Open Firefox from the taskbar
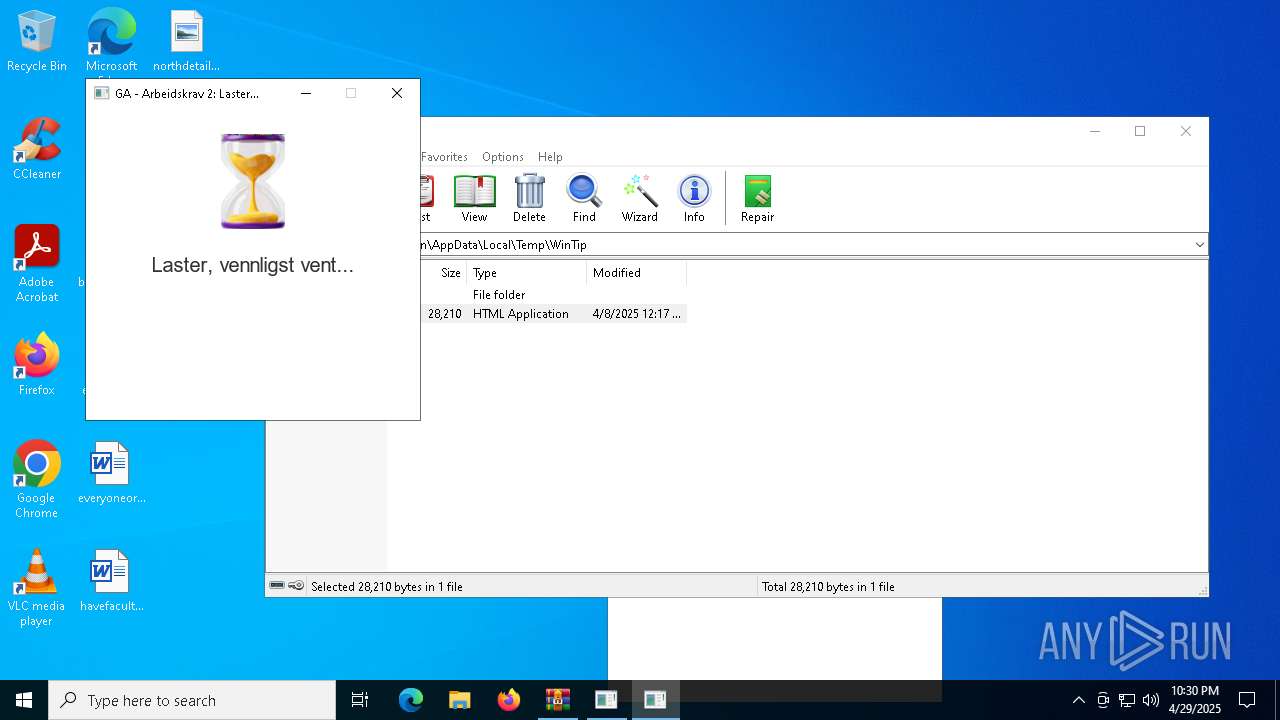The height and width of the screenshot is (720, 1280). pyautogui.click(x=509, y=700)
